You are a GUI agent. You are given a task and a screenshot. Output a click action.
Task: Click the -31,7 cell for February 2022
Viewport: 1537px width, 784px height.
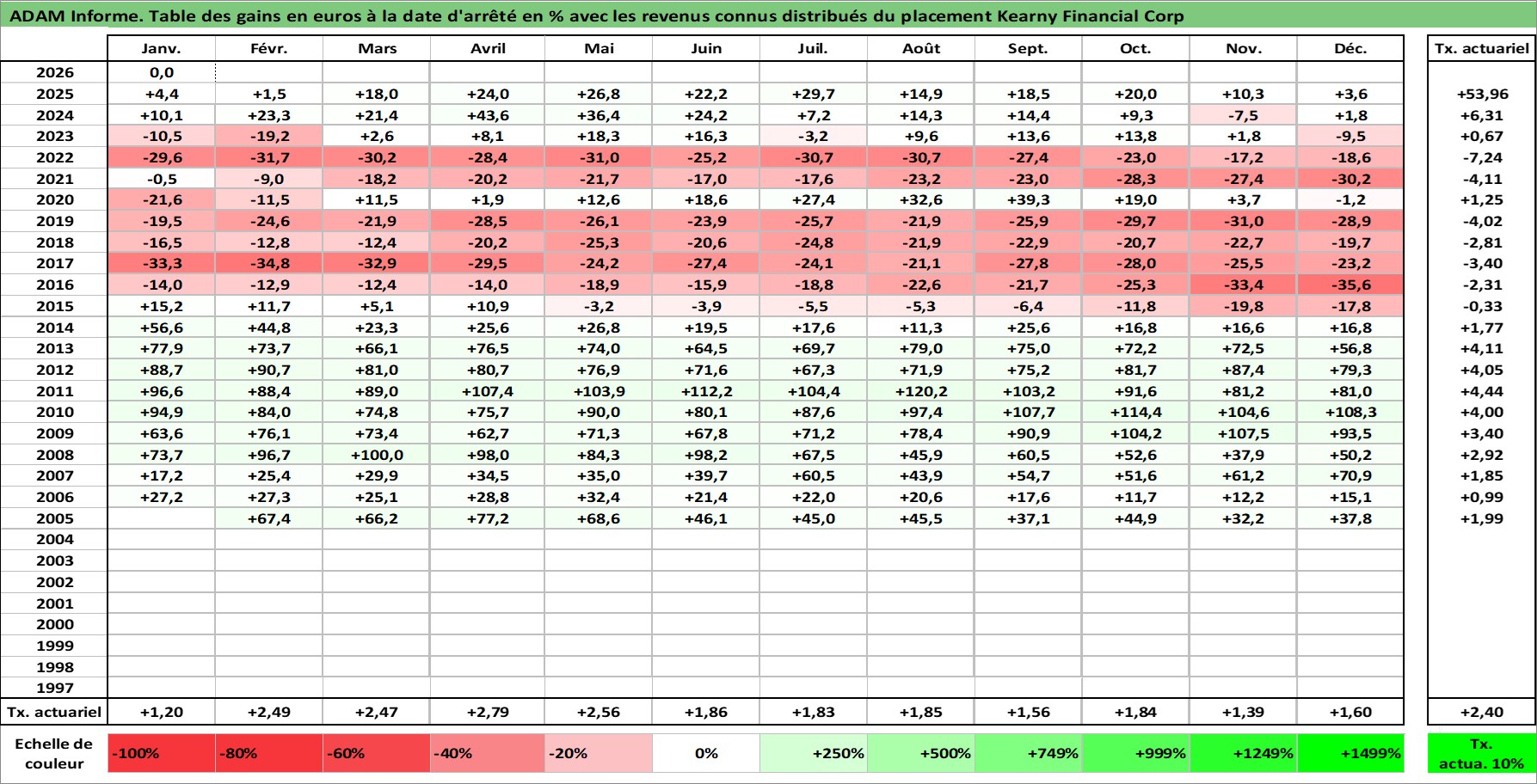pos(269,157)
